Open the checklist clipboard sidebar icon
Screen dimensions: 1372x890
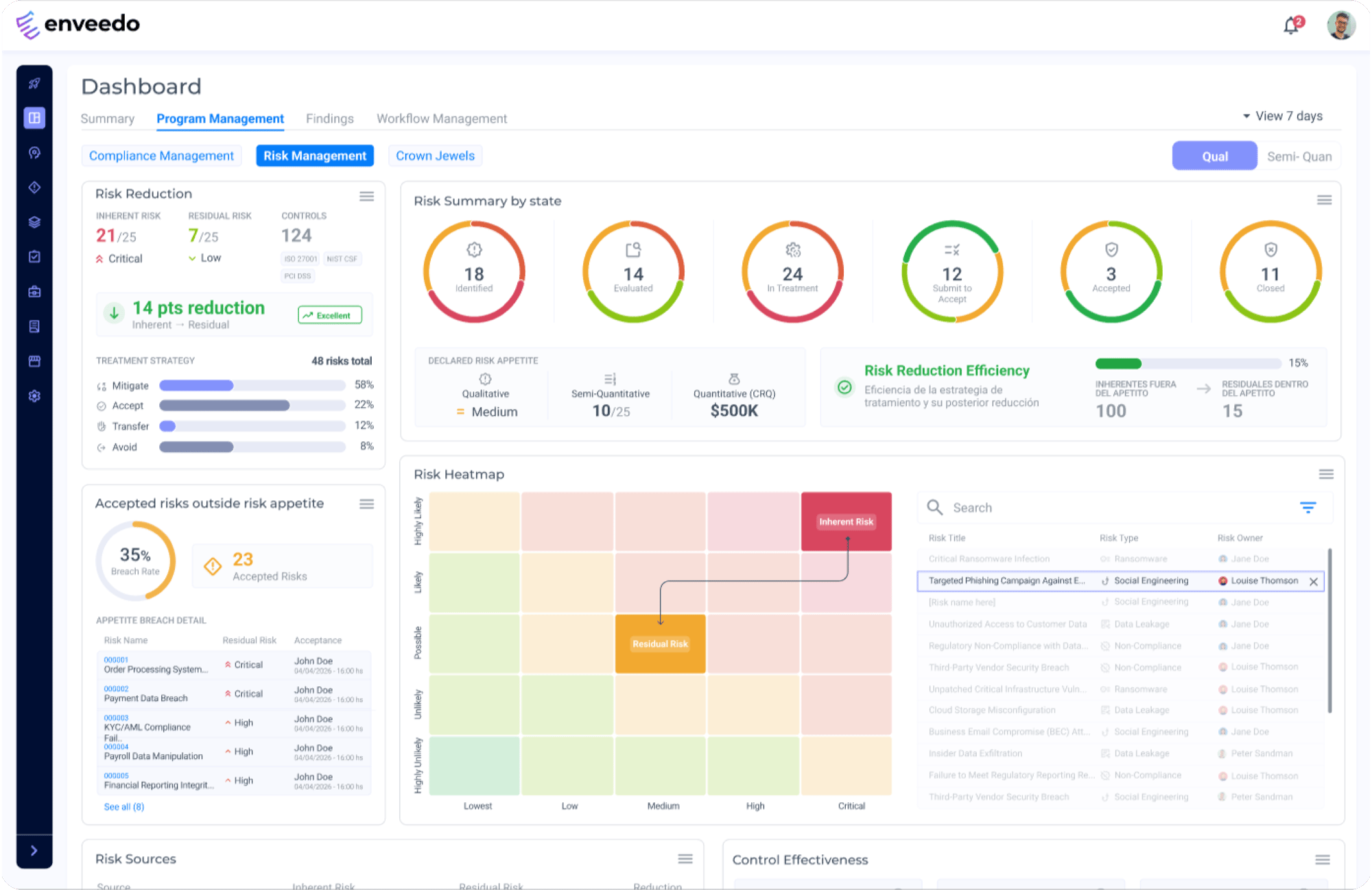34,257
